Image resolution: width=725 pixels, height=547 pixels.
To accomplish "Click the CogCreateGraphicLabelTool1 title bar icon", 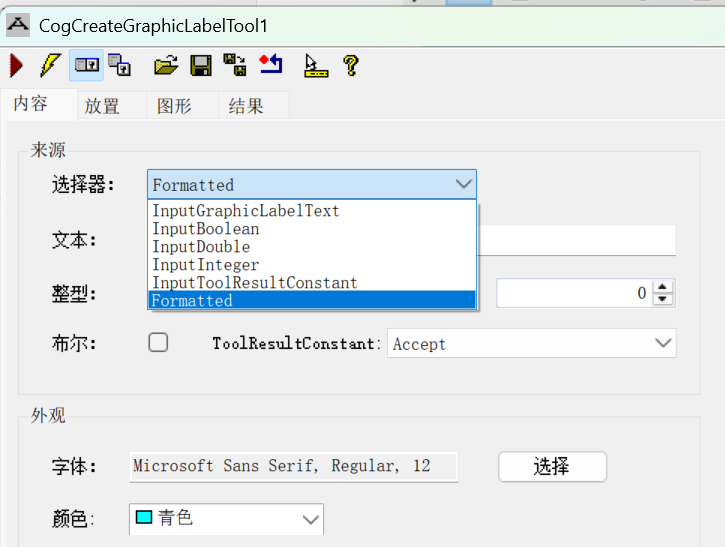I will click(18, 25).
